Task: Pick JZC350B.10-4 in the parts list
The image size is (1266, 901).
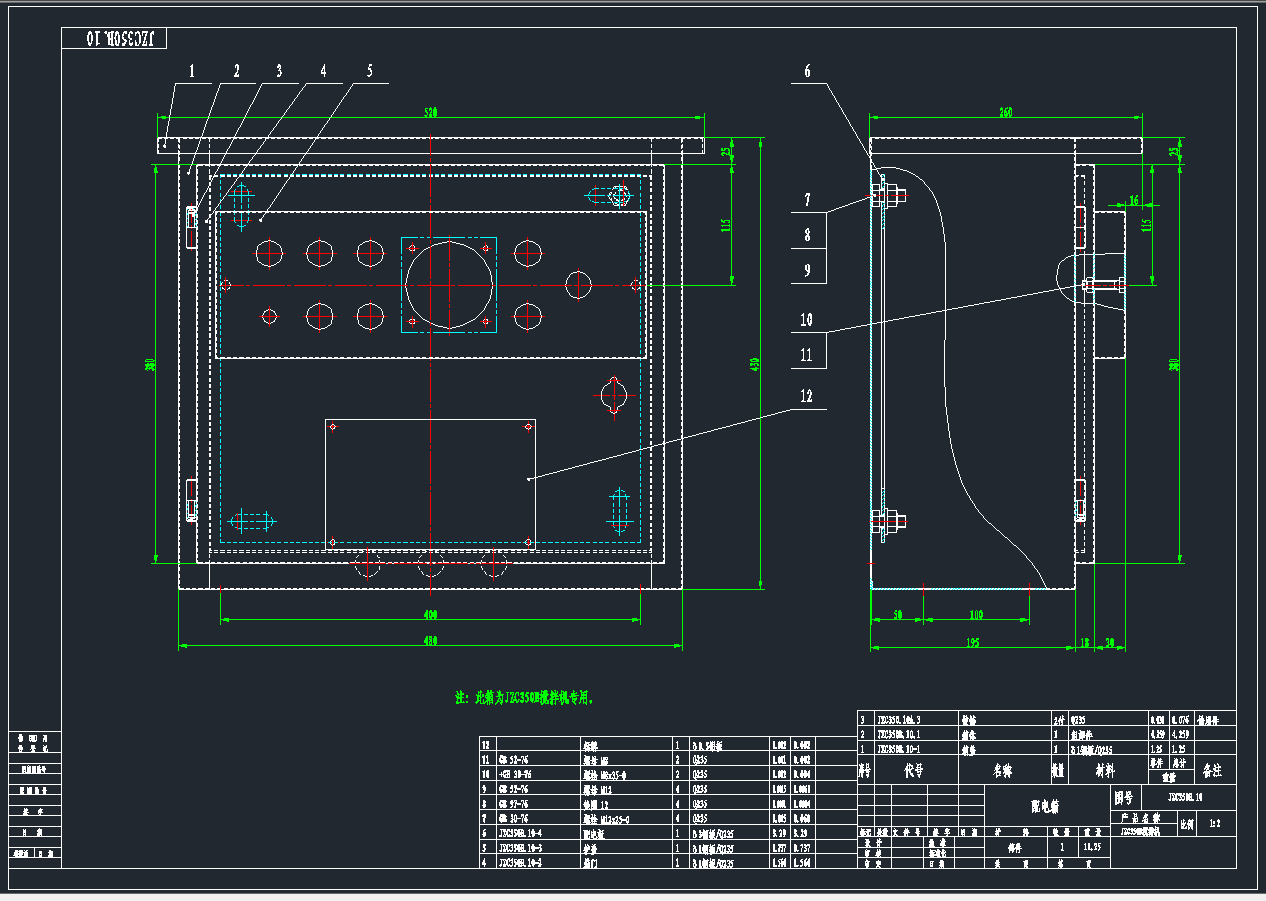Action: (521, 833)
